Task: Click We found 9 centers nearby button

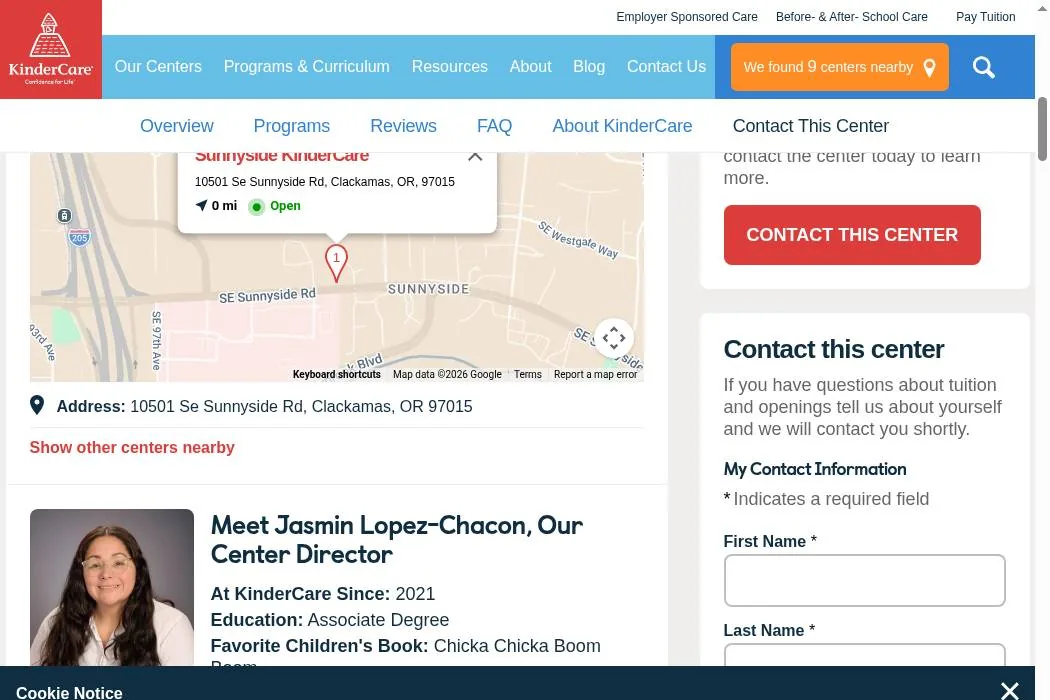Action: pyautogui.click(x=840, y=67)
